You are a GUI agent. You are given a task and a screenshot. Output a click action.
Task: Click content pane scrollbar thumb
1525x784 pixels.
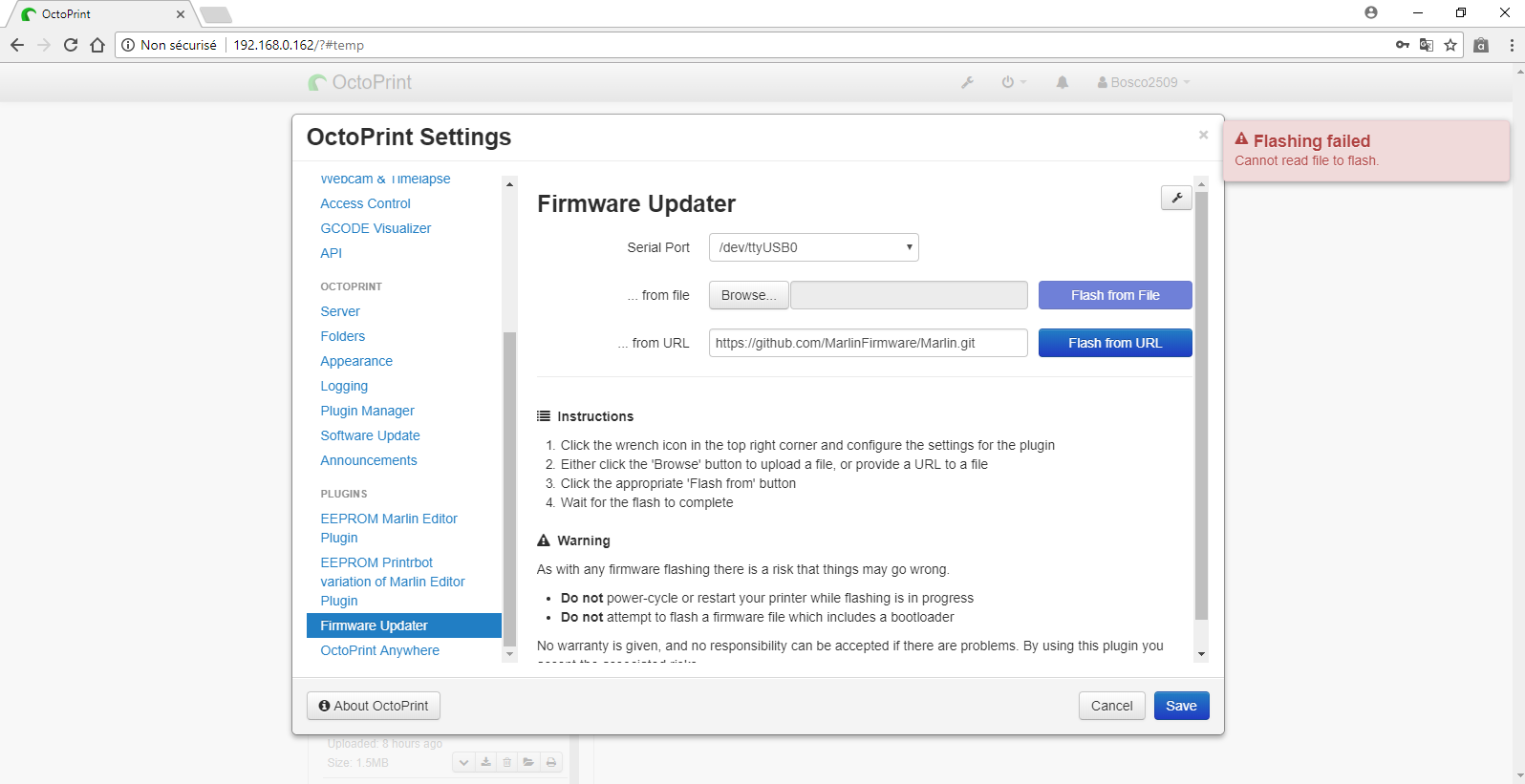point(1201,407)
